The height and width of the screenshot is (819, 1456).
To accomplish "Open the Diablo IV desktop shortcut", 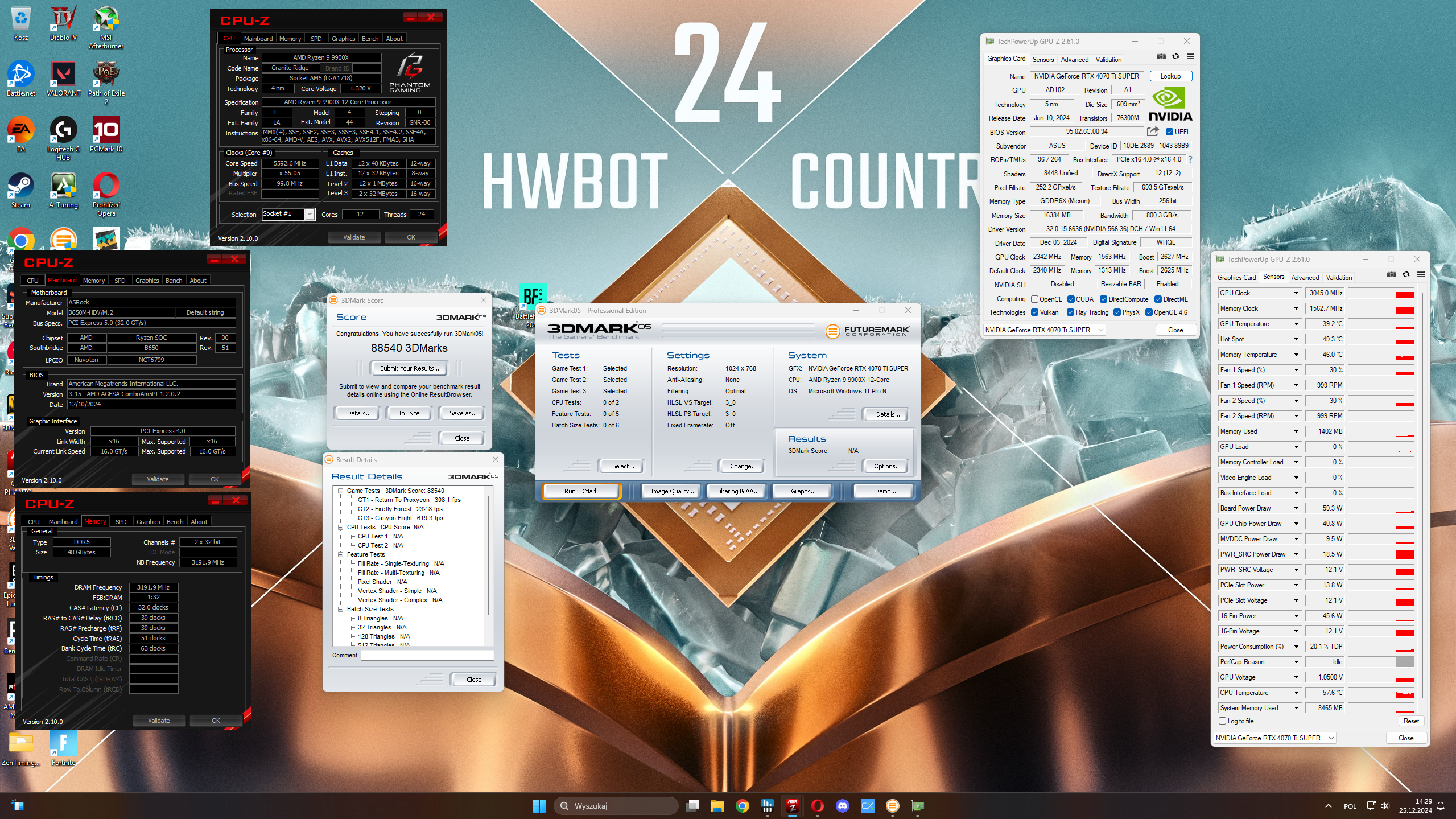I will tap(63, 24).
